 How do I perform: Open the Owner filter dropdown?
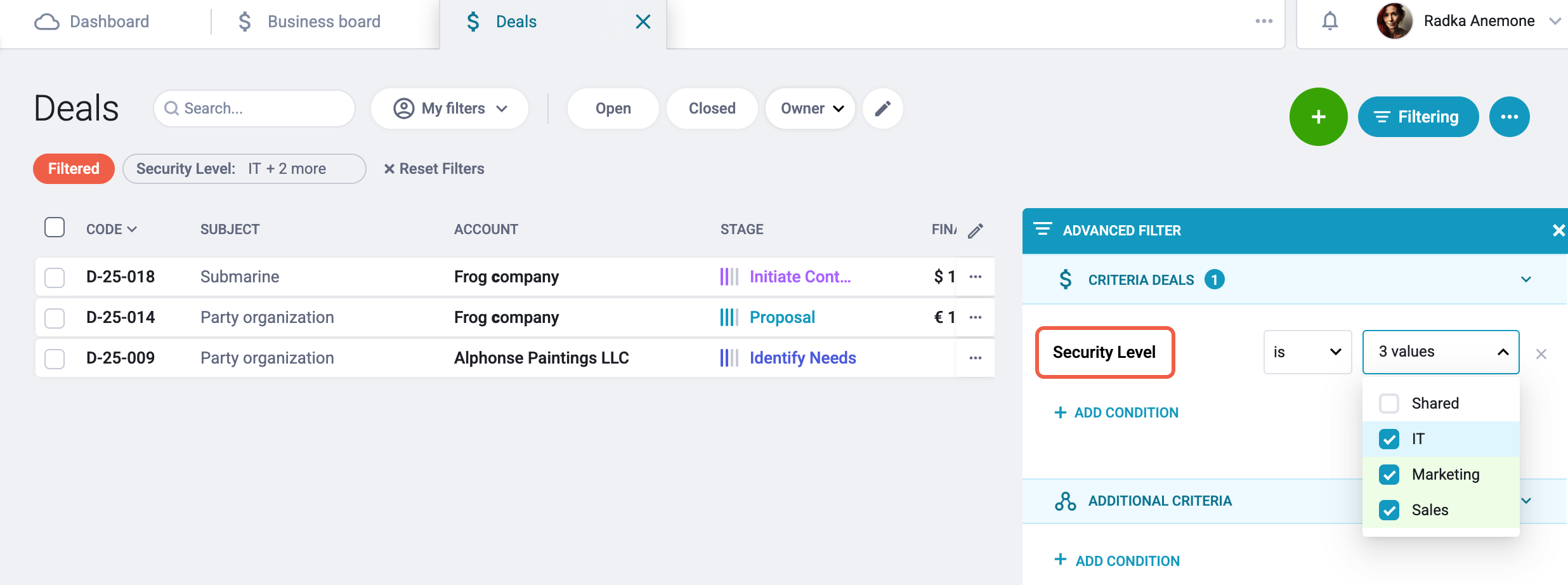[811, 108]
